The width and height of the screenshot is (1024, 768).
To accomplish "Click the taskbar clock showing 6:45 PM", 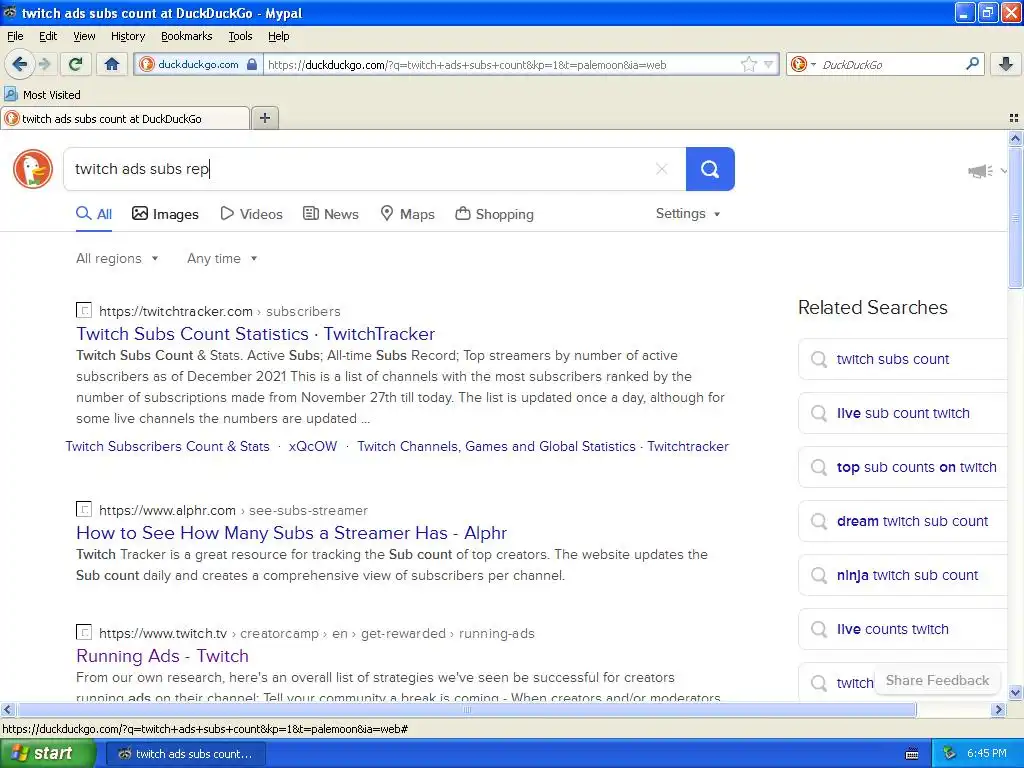I will click(987, 753).
